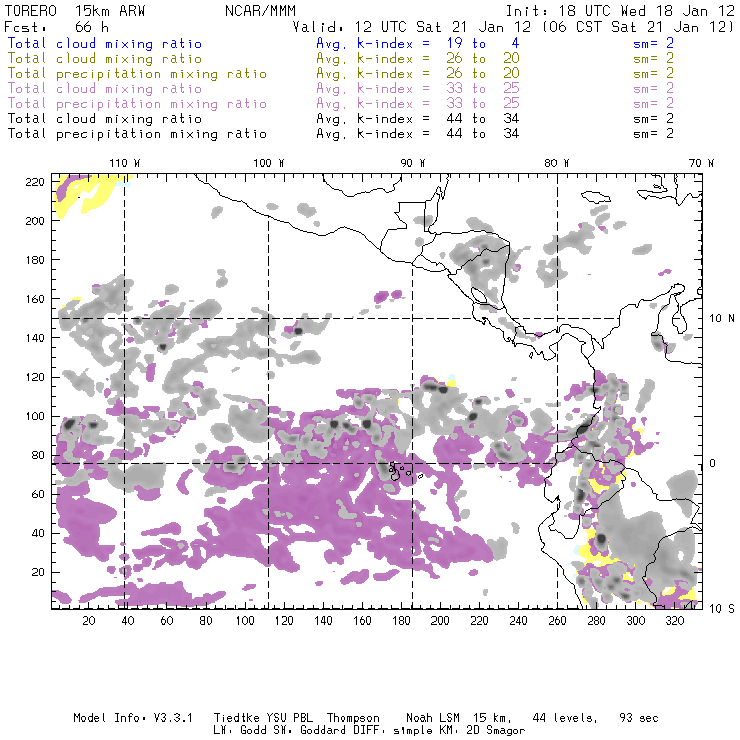The height and width of the screenshot is (740, 740).
Task: Click the blue Total cloud mixing ratio legend
Action: 104,44
